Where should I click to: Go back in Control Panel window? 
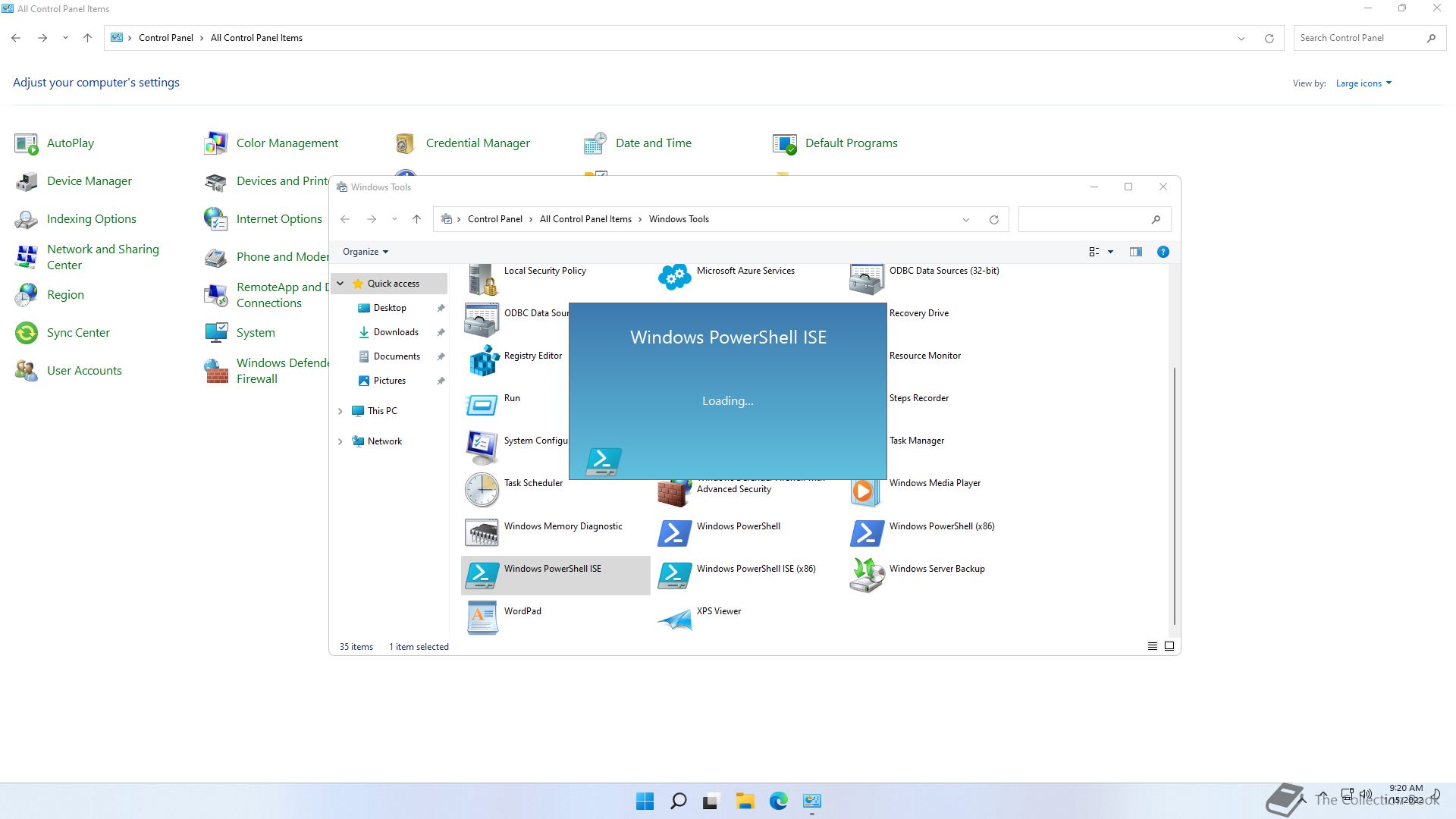coord(16,38)
